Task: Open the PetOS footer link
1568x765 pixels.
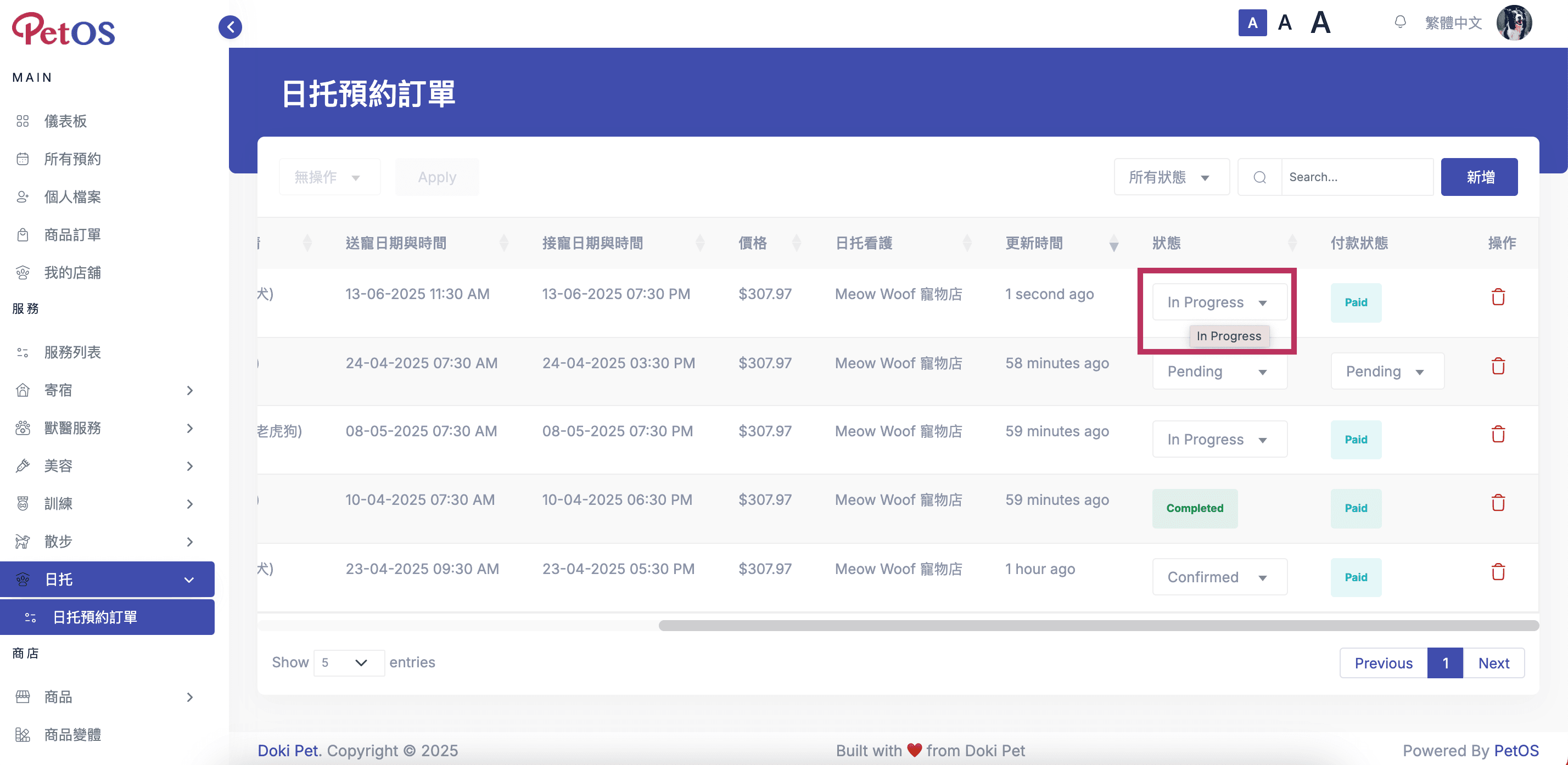Action: tap(1516, 750)
